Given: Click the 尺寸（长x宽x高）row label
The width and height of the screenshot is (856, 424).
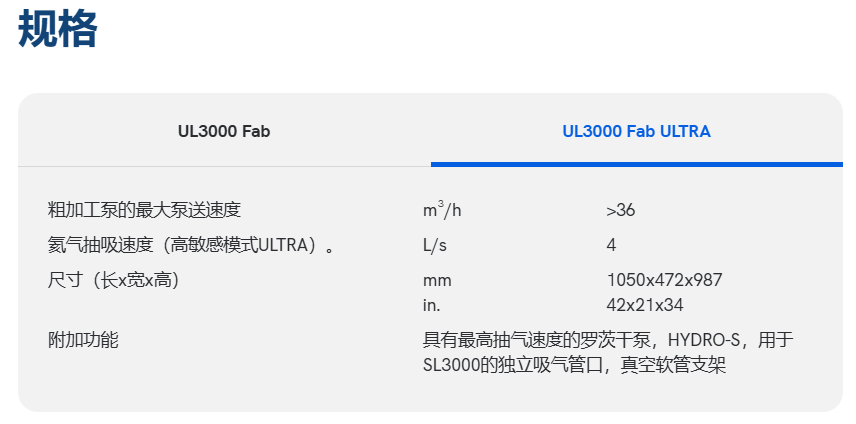Looking at the screenshot, I should 113,280.
